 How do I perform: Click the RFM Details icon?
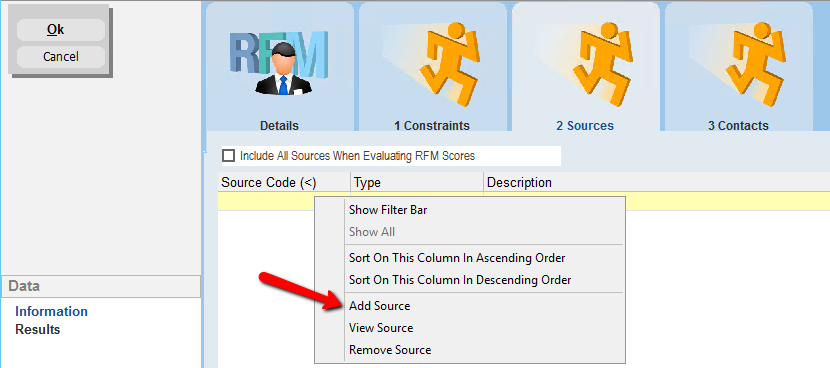pyautogui.click(x=279, y=62)
